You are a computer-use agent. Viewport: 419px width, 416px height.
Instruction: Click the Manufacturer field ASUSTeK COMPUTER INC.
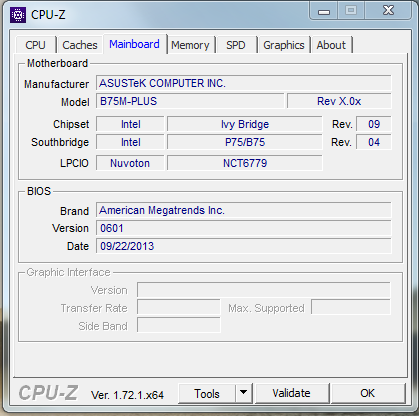click(x=244, y=83)
